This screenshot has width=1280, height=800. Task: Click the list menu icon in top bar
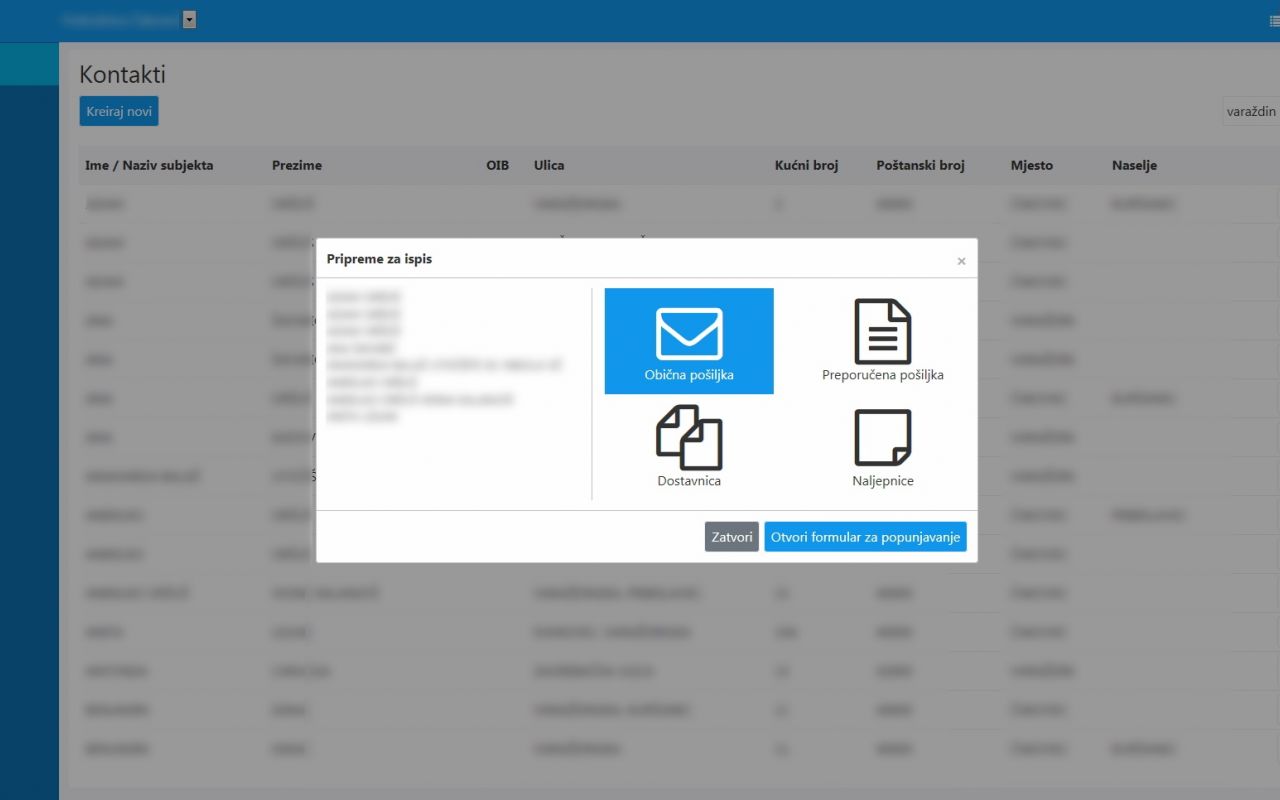1273,20
